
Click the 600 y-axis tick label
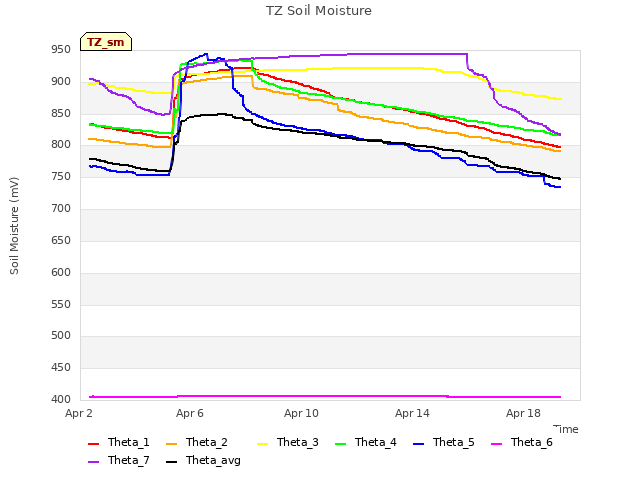point(61,272)
